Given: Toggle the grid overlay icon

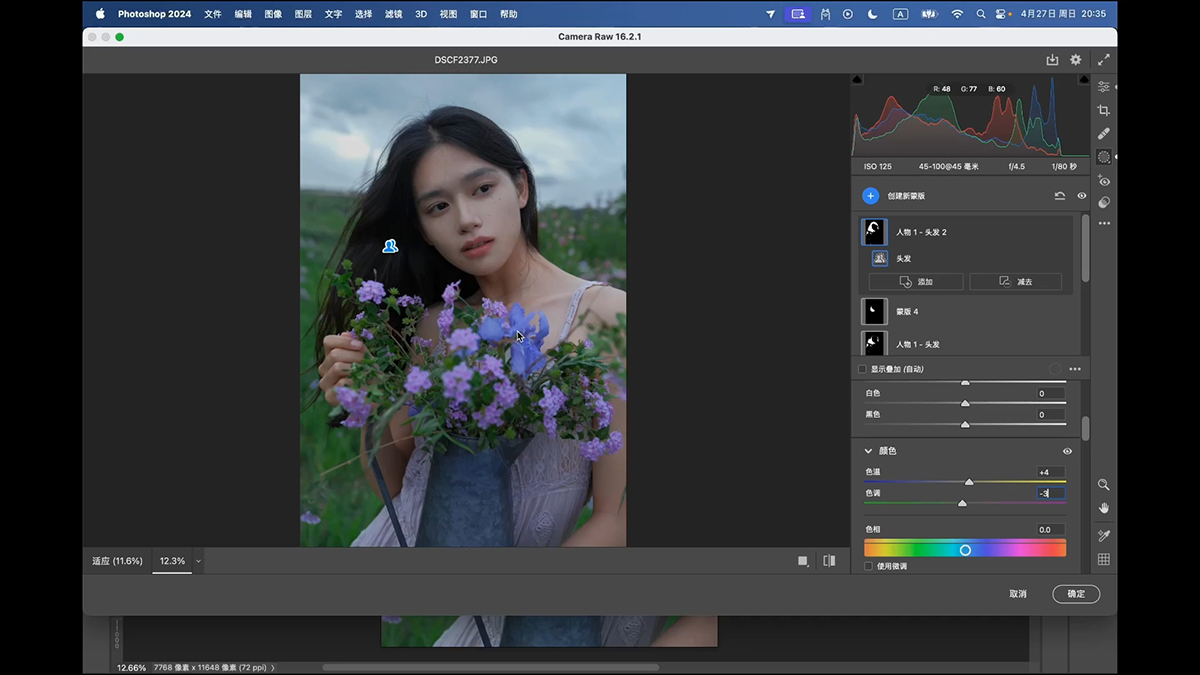Looking at the screenshot, I should (1104, 560).
